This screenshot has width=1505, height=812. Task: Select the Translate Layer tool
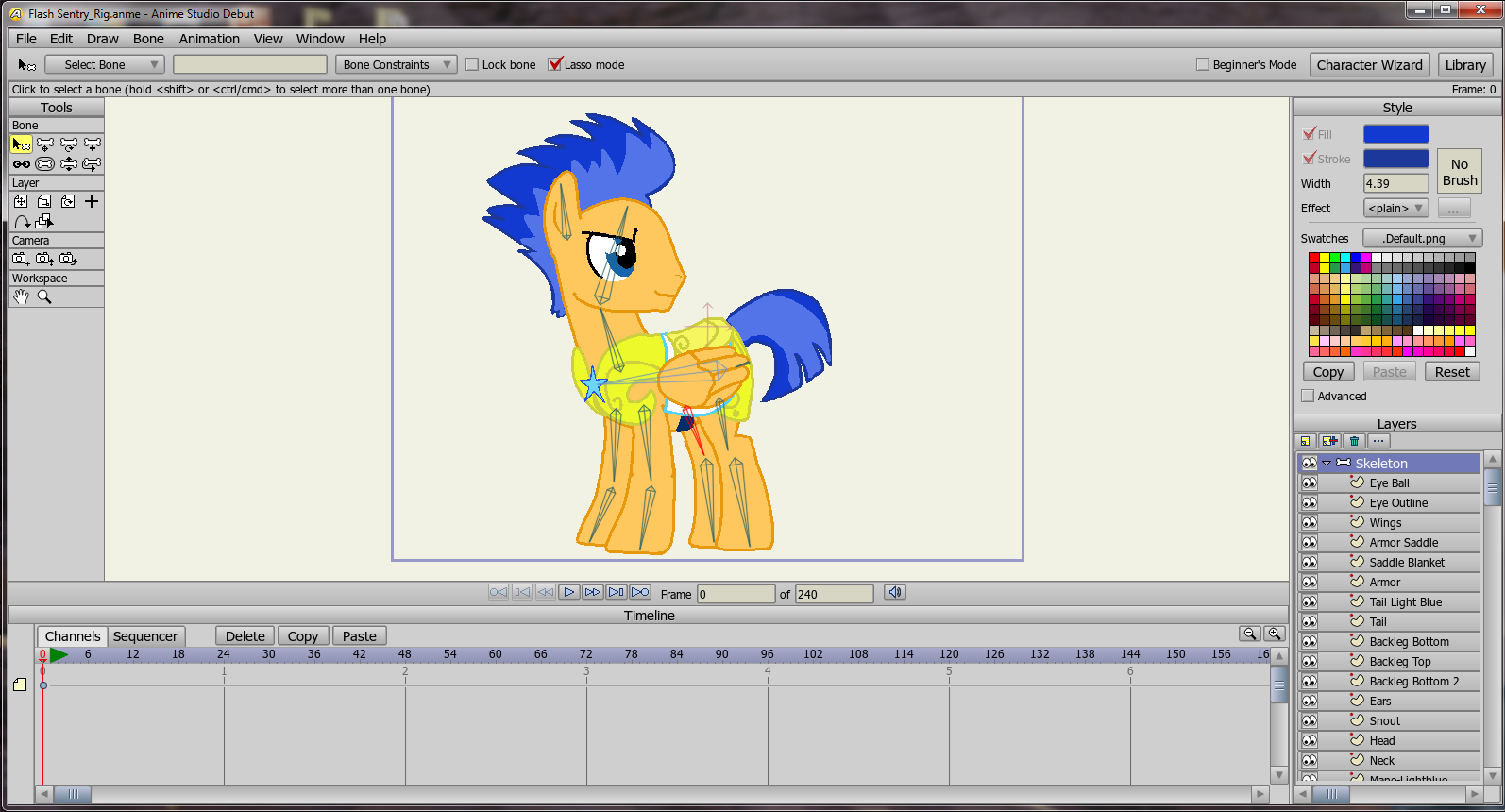pos(21,201)
